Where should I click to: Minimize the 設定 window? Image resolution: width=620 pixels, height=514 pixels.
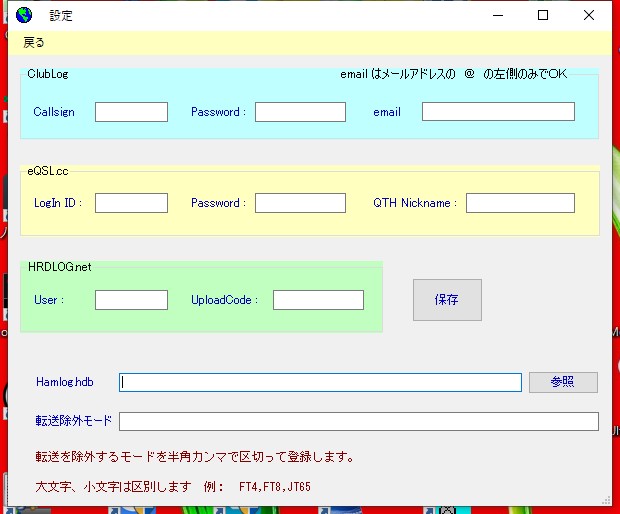click(x=498, y=15)
